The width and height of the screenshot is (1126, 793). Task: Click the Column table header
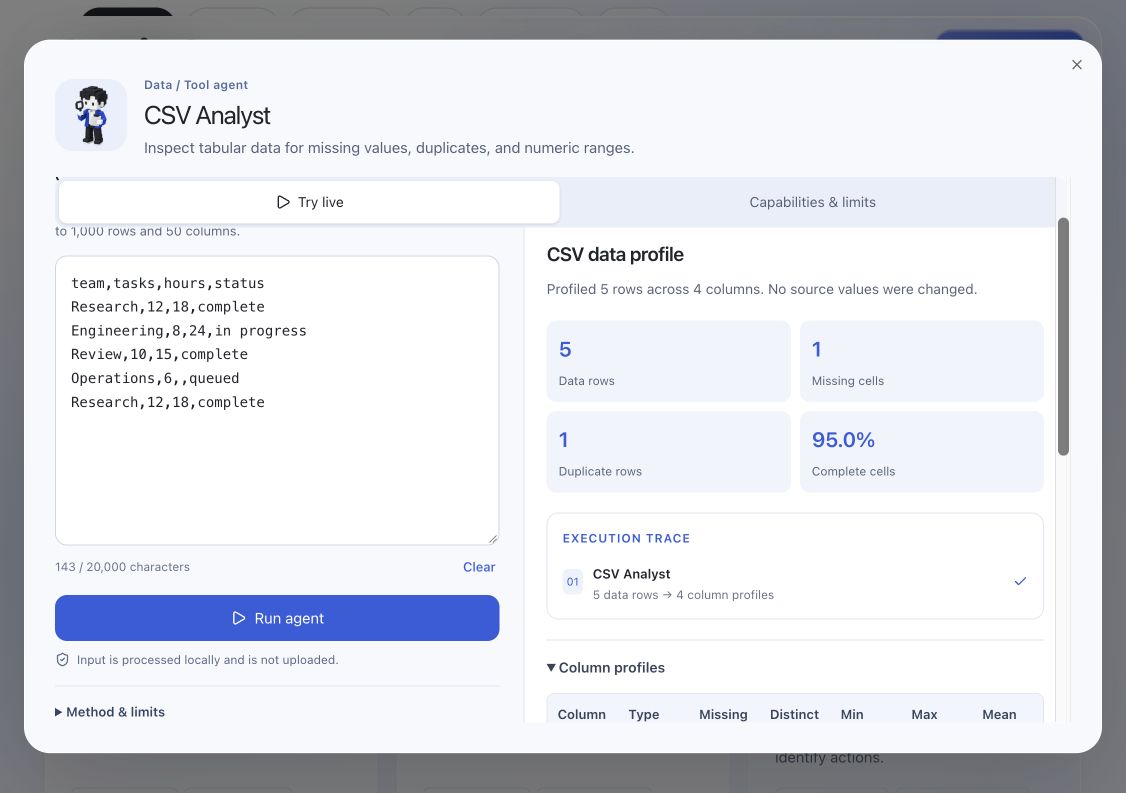[582, 714]
